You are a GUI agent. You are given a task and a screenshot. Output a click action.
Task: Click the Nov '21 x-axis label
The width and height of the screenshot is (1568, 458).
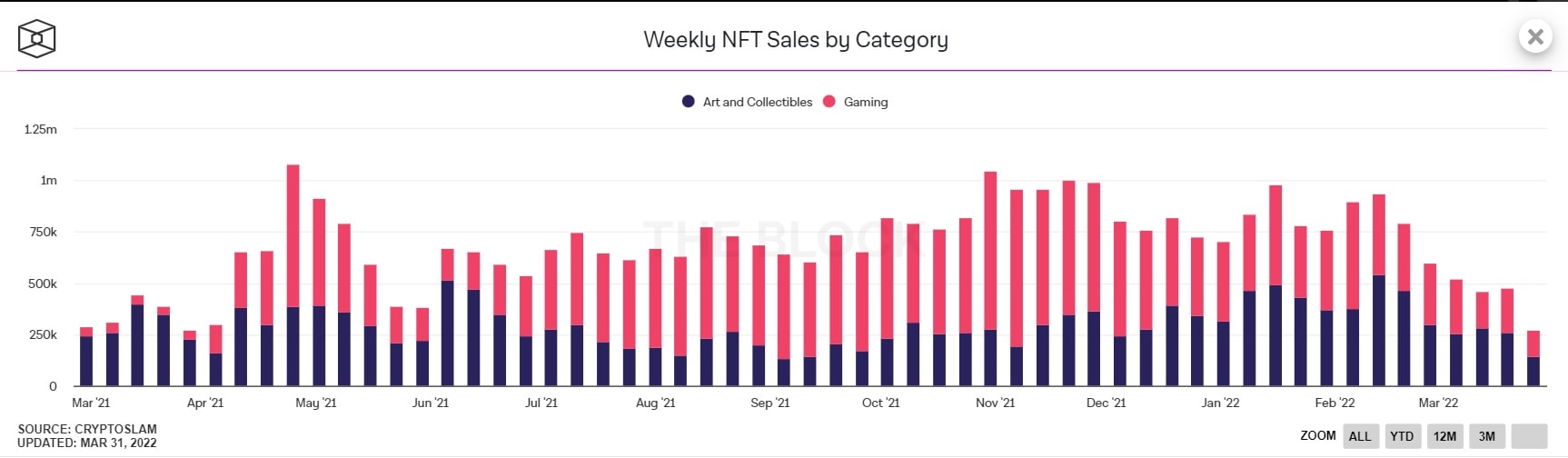(x=995, y=403)
